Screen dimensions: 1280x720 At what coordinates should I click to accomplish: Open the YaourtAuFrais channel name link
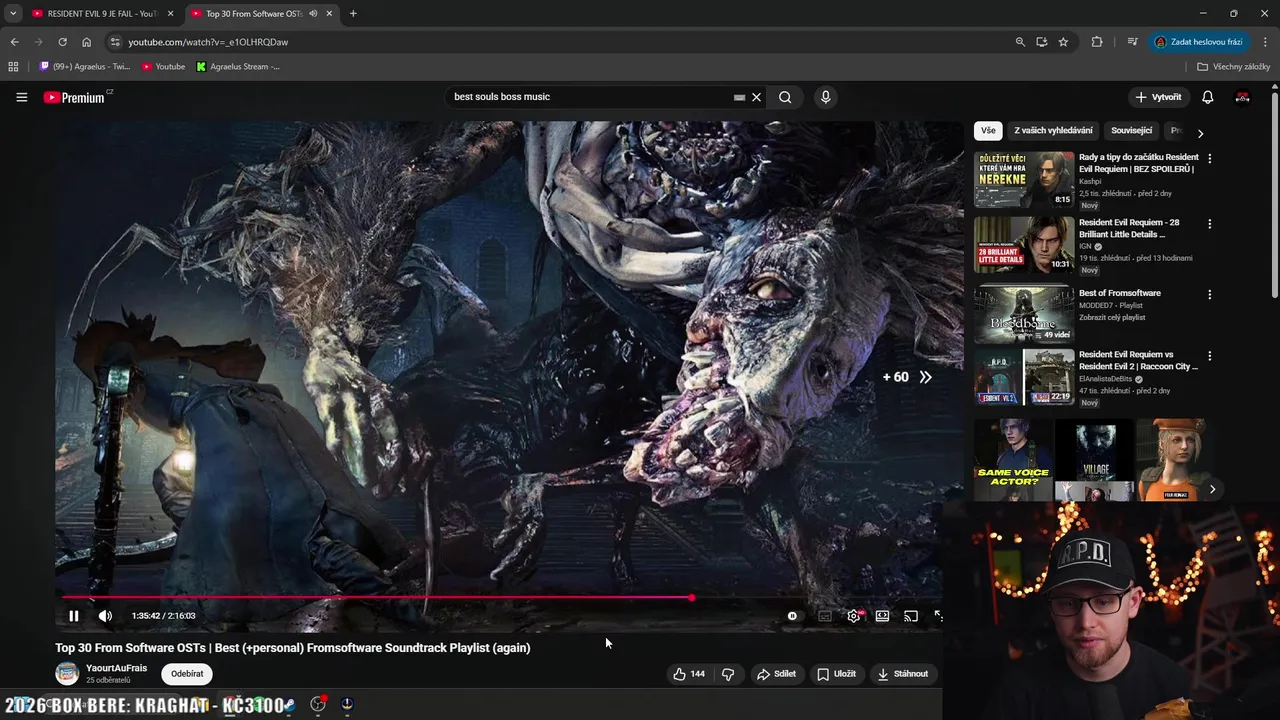point(116,668)
